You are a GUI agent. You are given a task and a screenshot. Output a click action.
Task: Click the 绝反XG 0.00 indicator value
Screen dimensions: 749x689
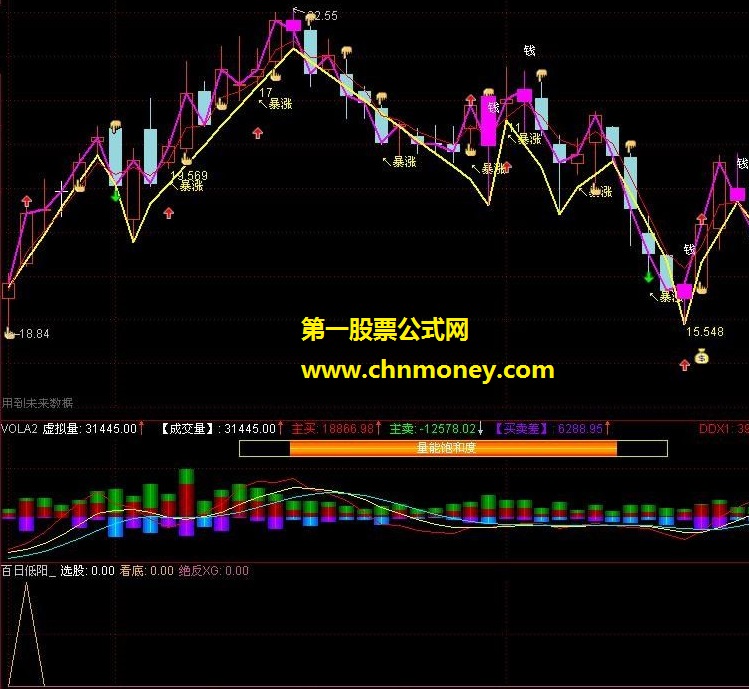(214, 571)
